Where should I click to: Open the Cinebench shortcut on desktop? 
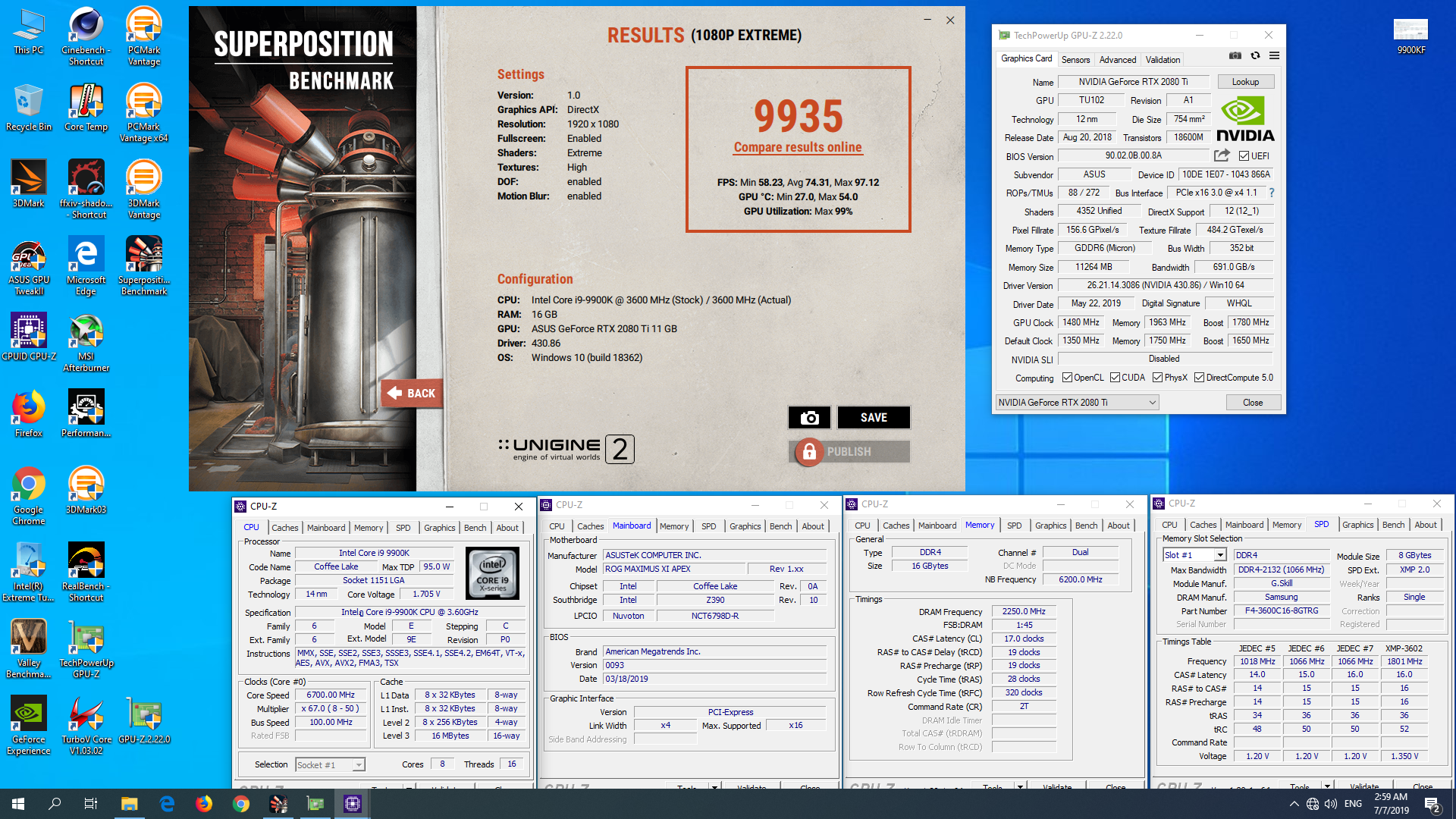86,36
